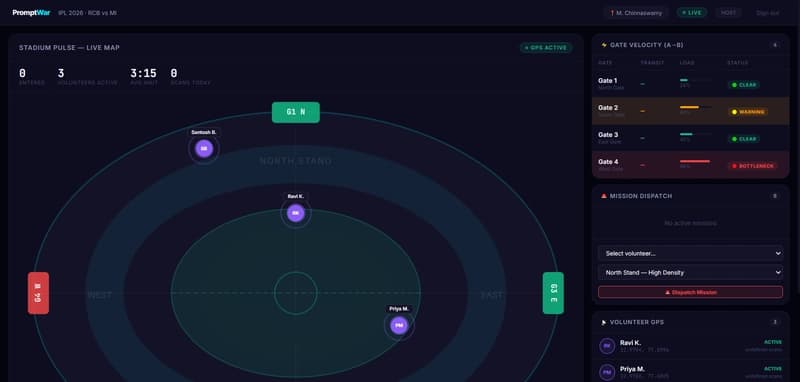Click the 3:15 average wait value
800x382 pixels.
(143, 73)
